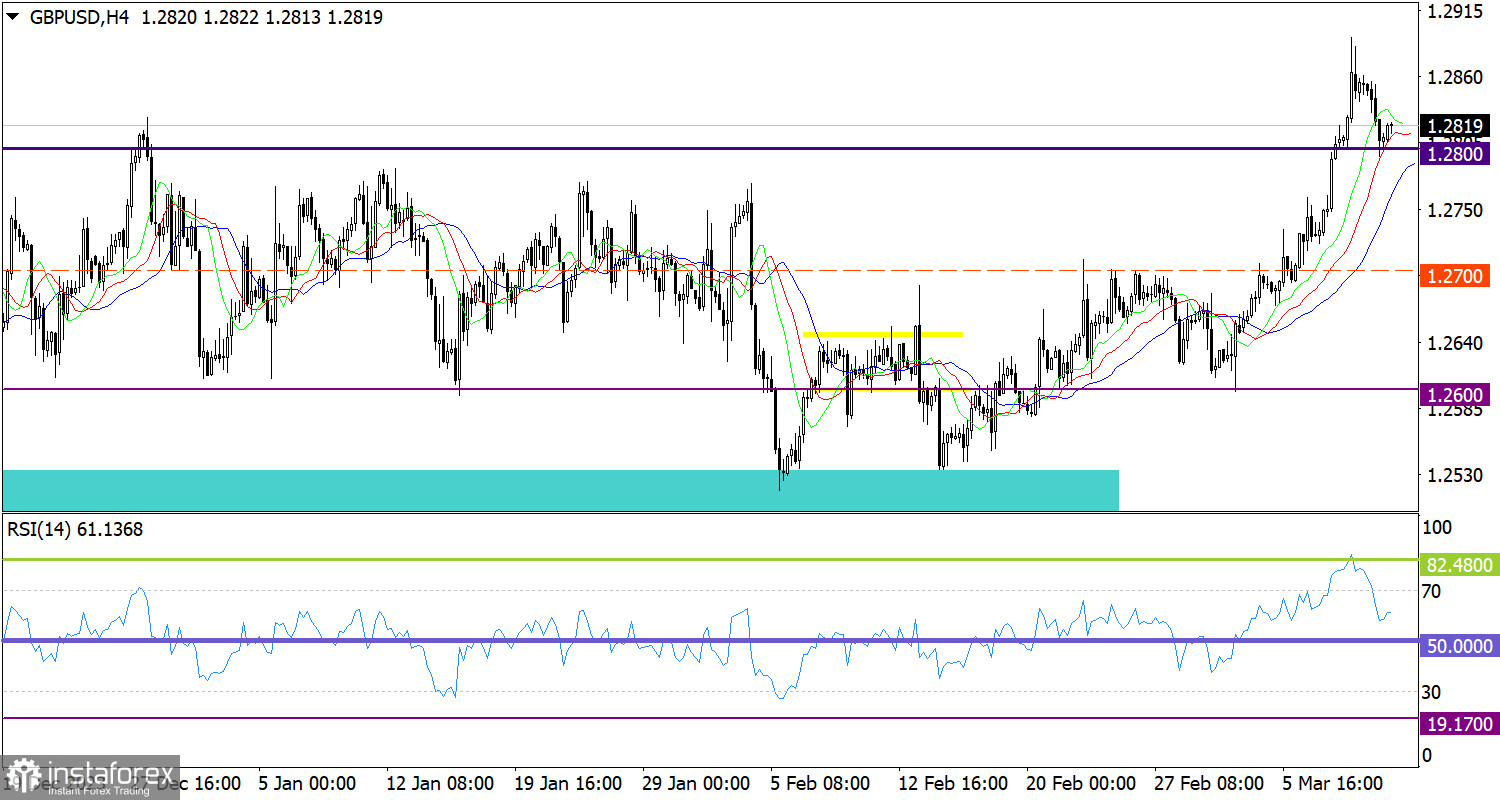Screen dimensions: 1500x800
Task: Click the 12 Jan 08:00 time label
Action: (439, 782)
